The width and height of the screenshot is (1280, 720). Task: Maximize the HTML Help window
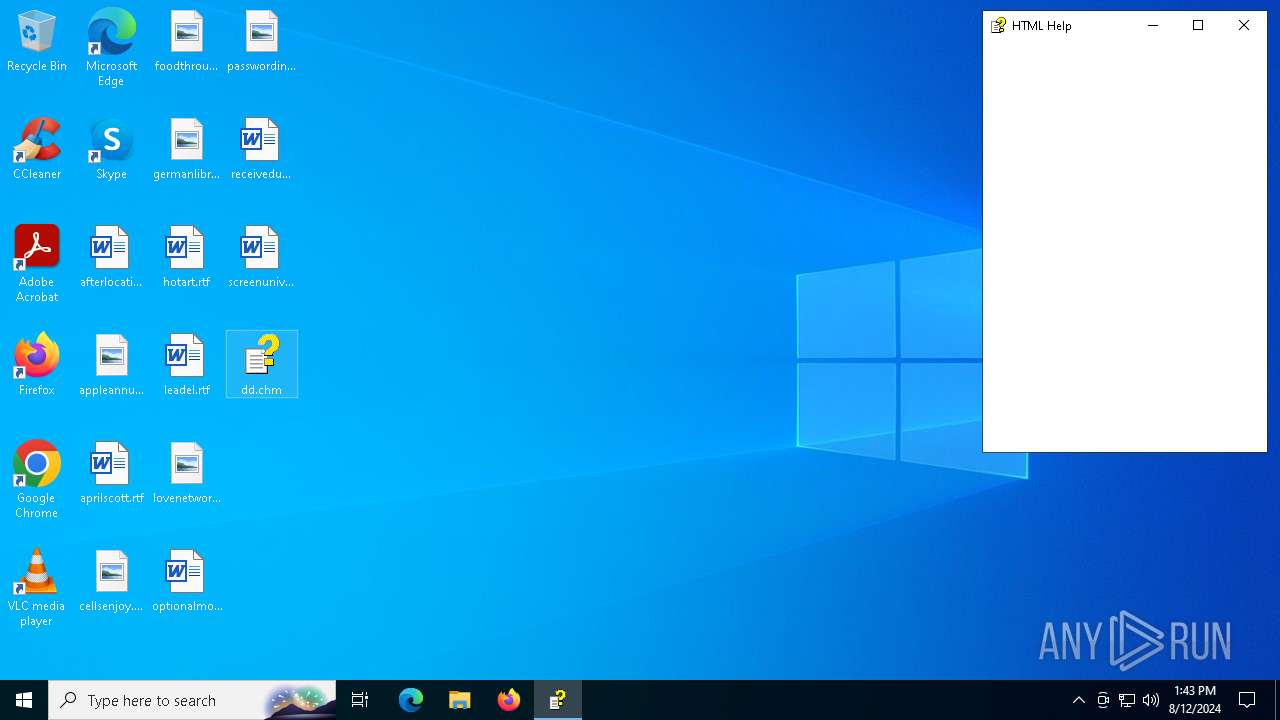(x=1198, y=26)
